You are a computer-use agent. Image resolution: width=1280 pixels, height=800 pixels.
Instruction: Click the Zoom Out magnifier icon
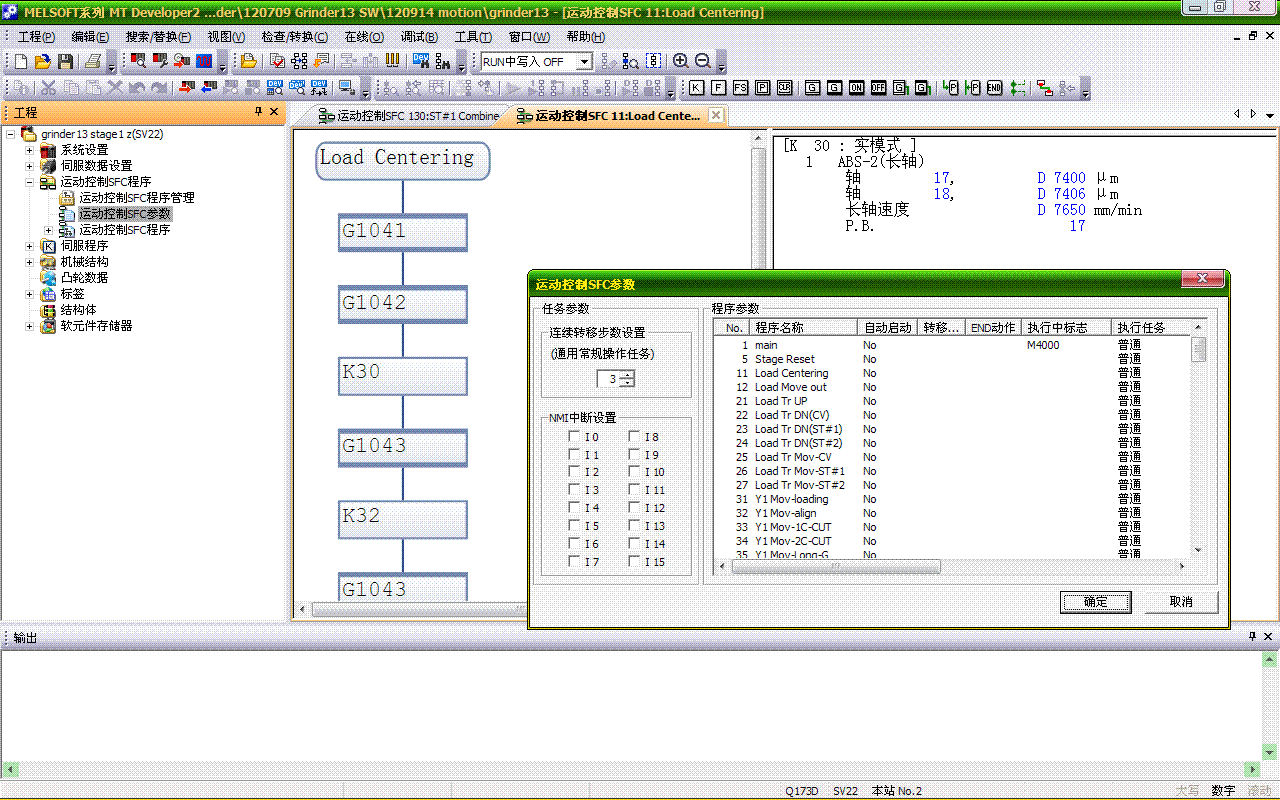coord(703,61)
